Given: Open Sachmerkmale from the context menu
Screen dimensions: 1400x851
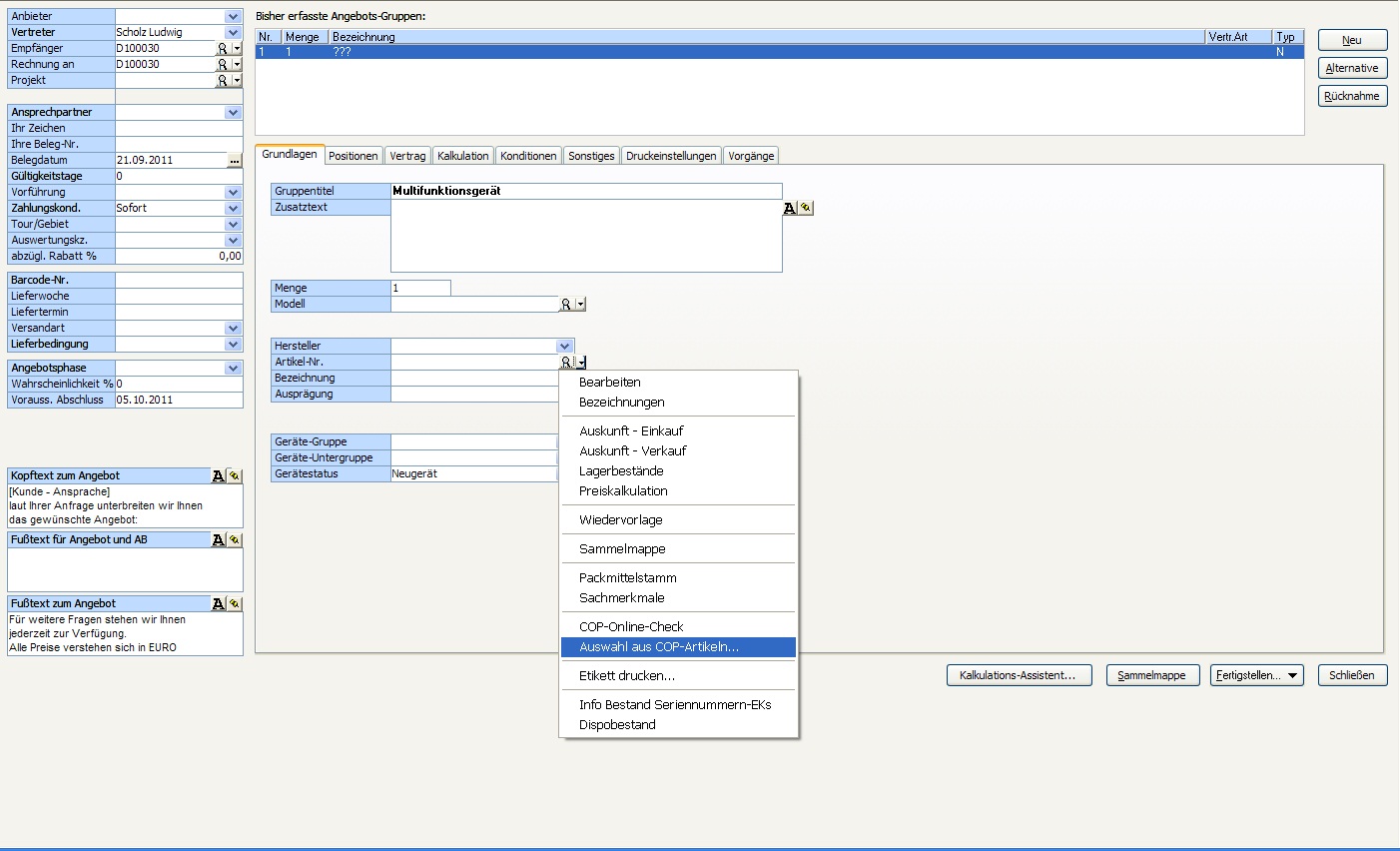Looking at the screenshot, I should [x=678, y=598].
